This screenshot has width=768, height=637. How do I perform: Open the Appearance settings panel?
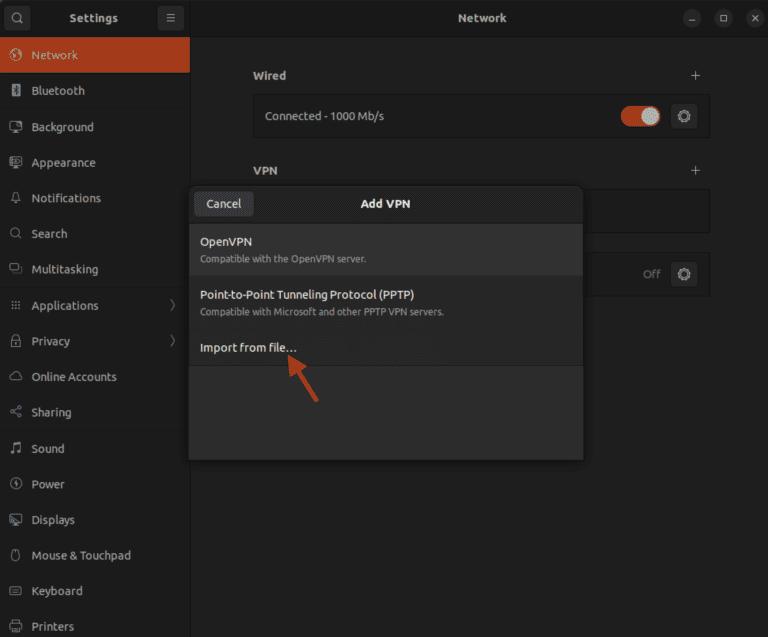click(x=63, y=163)
